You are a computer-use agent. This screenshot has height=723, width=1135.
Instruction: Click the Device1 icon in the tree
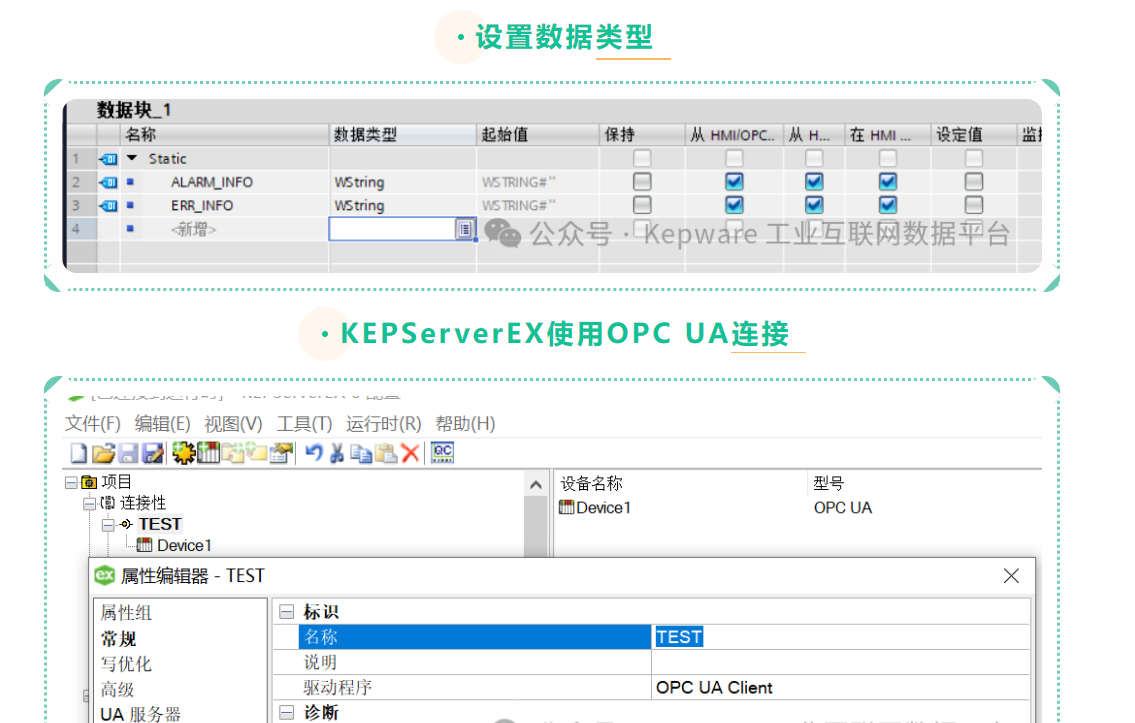pyautogui.click(x=145, y=545)
